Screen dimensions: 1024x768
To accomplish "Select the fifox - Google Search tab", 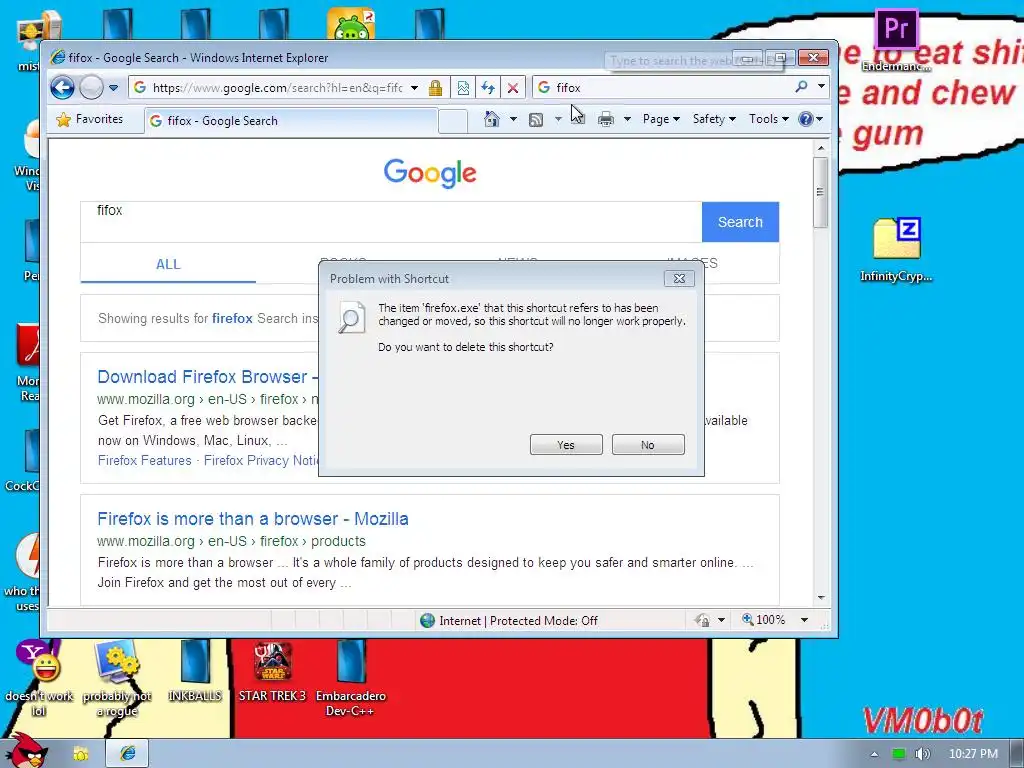I will click(x=291, y=121).
